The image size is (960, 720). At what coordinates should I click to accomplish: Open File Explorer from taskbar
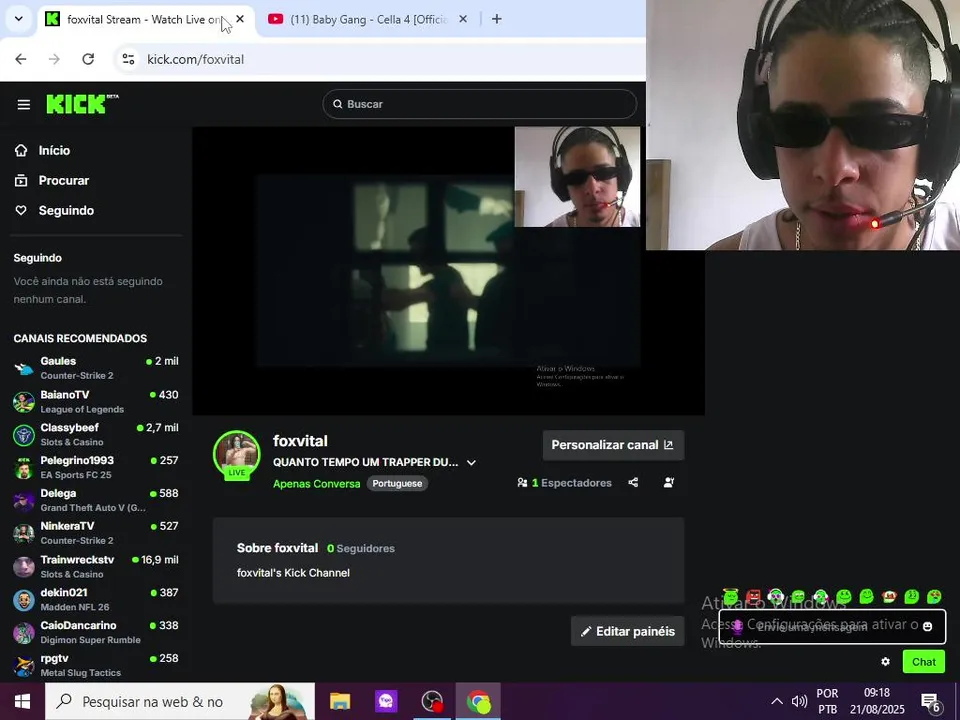pyautogui.click(x=340, y=702)
